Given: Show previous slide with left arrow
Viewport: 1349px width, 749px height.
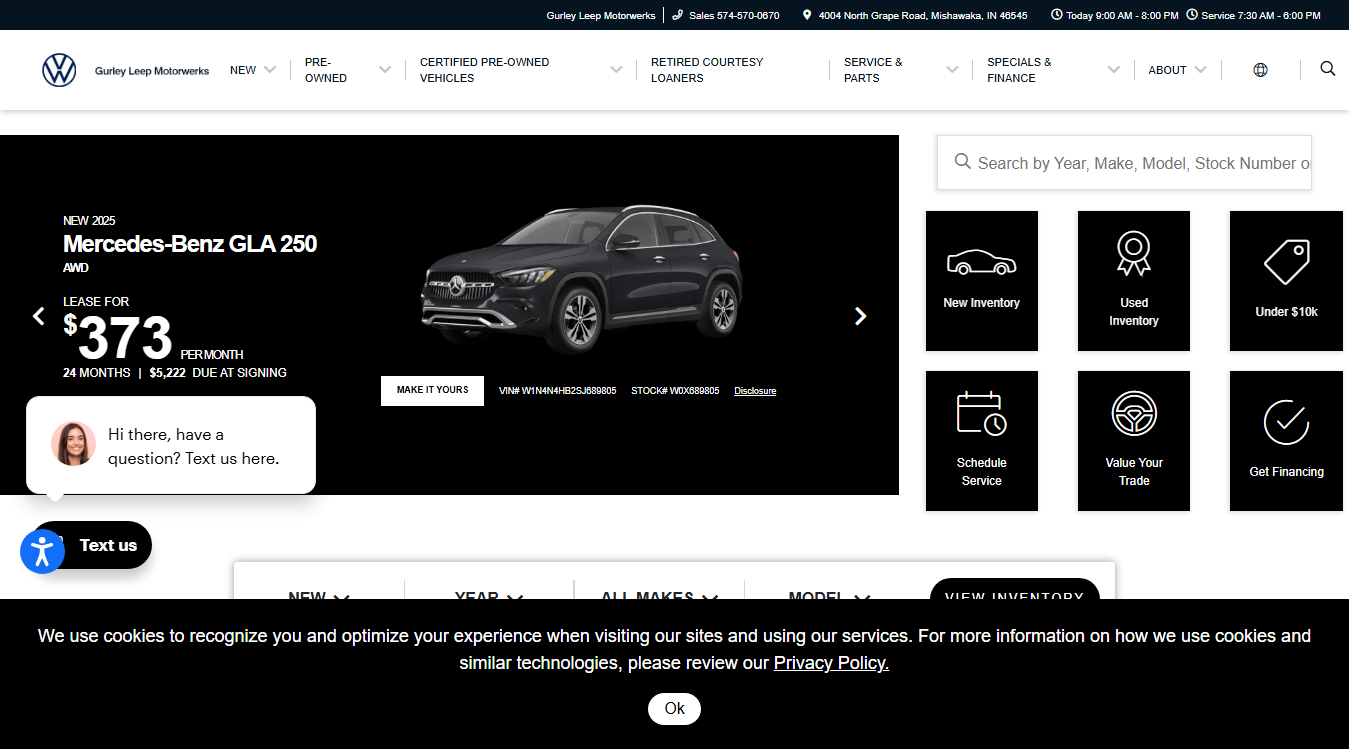Looking at the screenshot, I should pyautogui.click(x=39, y=316).
